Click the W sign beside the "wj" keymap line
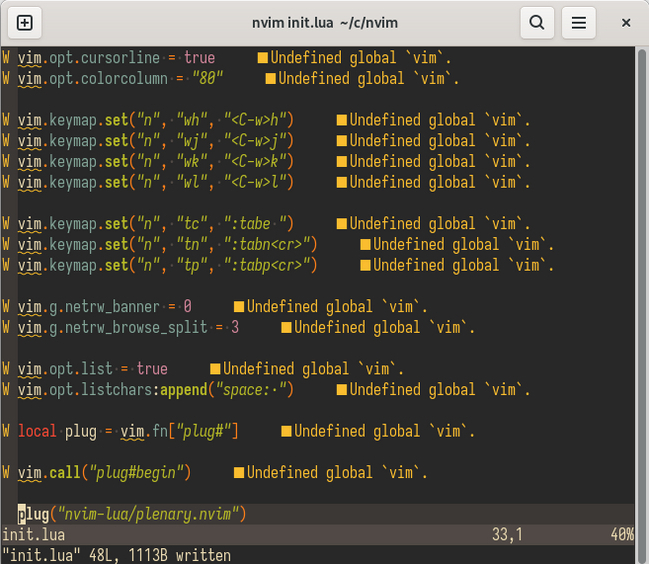Image resolution: width=649 pixels, height=564 pixels. 6,141
